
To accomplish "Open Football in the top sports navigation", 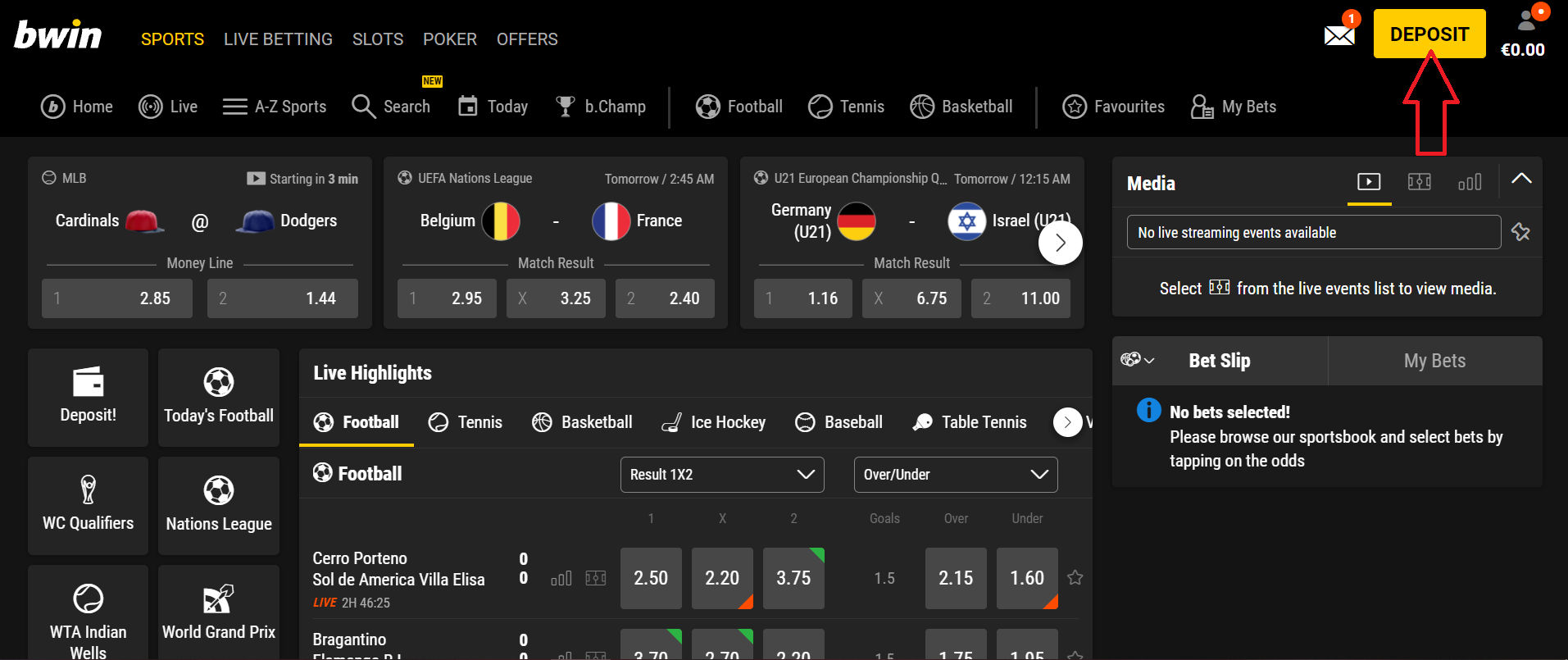I will coord(739,107).
